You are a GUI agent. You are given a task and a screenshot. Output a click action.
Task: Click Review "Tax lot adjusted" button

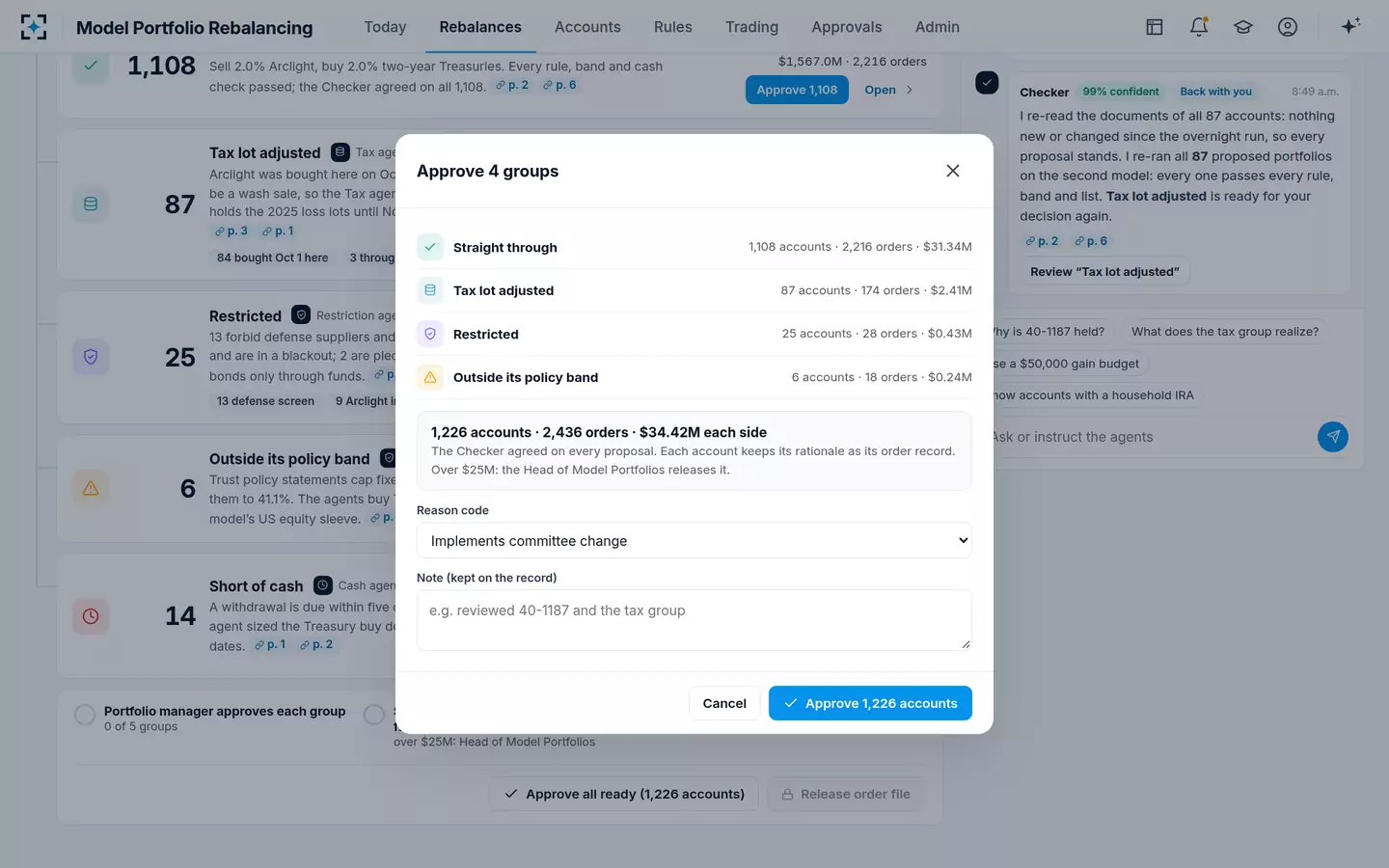click(x=1104, y=272)
